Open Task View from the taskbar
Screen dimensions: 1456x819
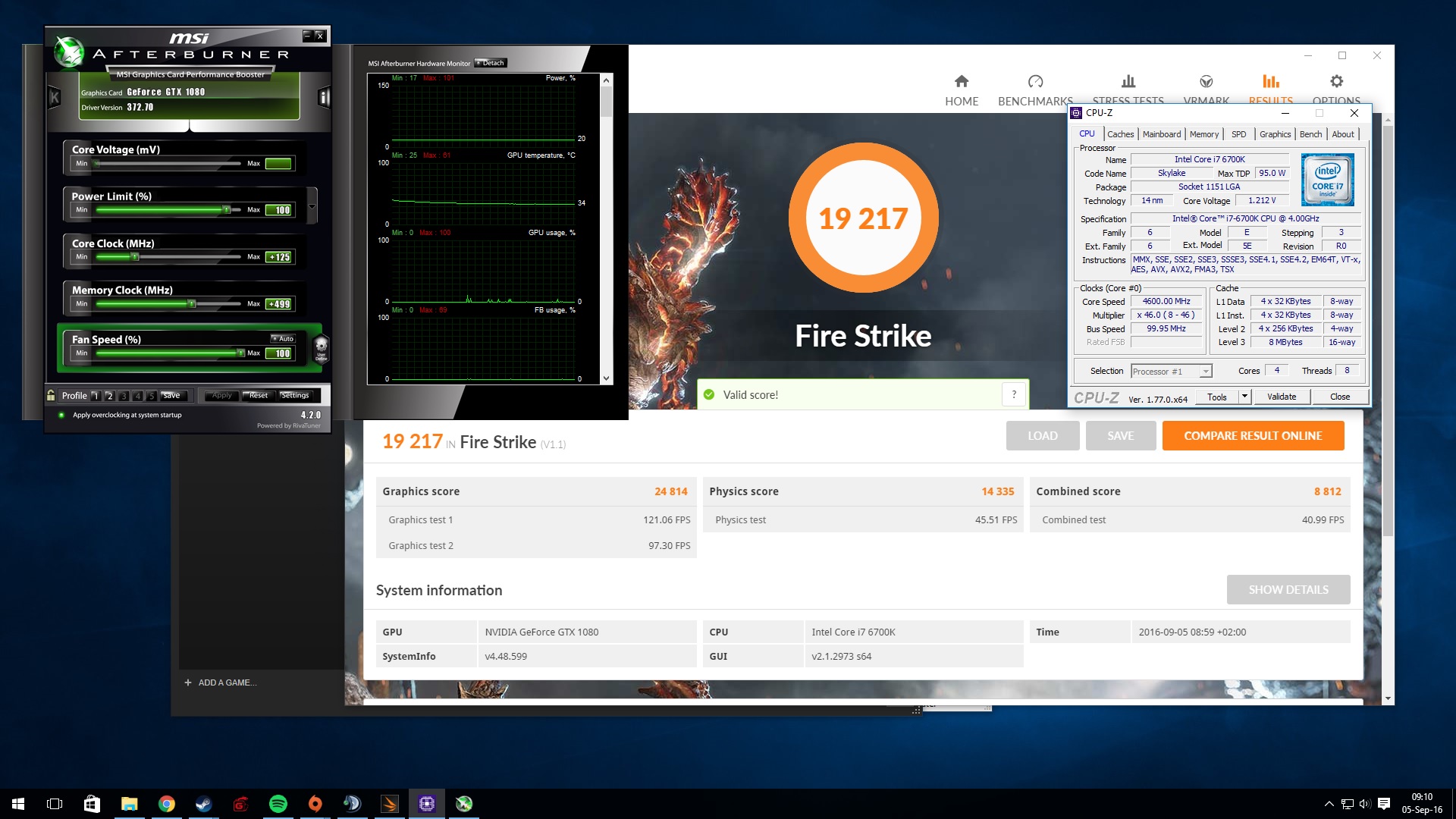[55, 804]
